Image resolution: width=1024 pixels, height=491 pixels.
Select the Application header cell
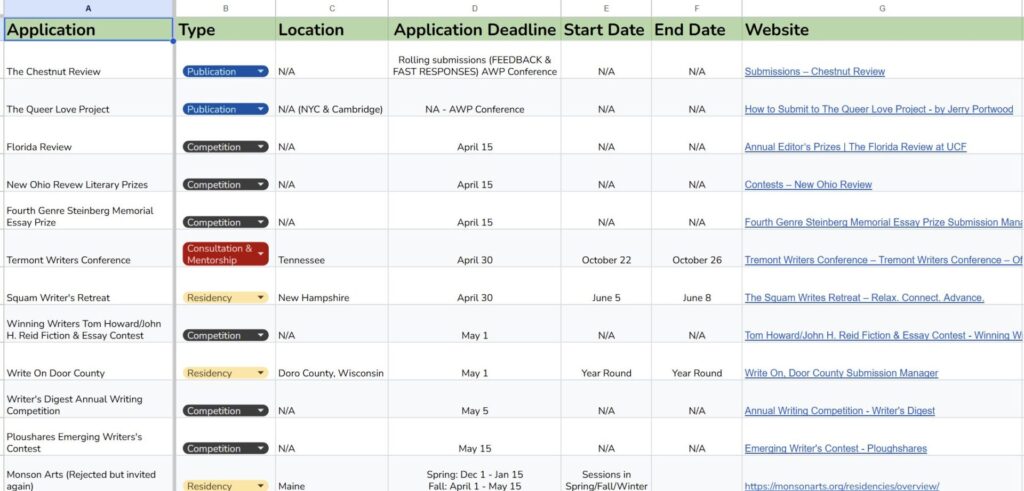(x=88, y=29)
